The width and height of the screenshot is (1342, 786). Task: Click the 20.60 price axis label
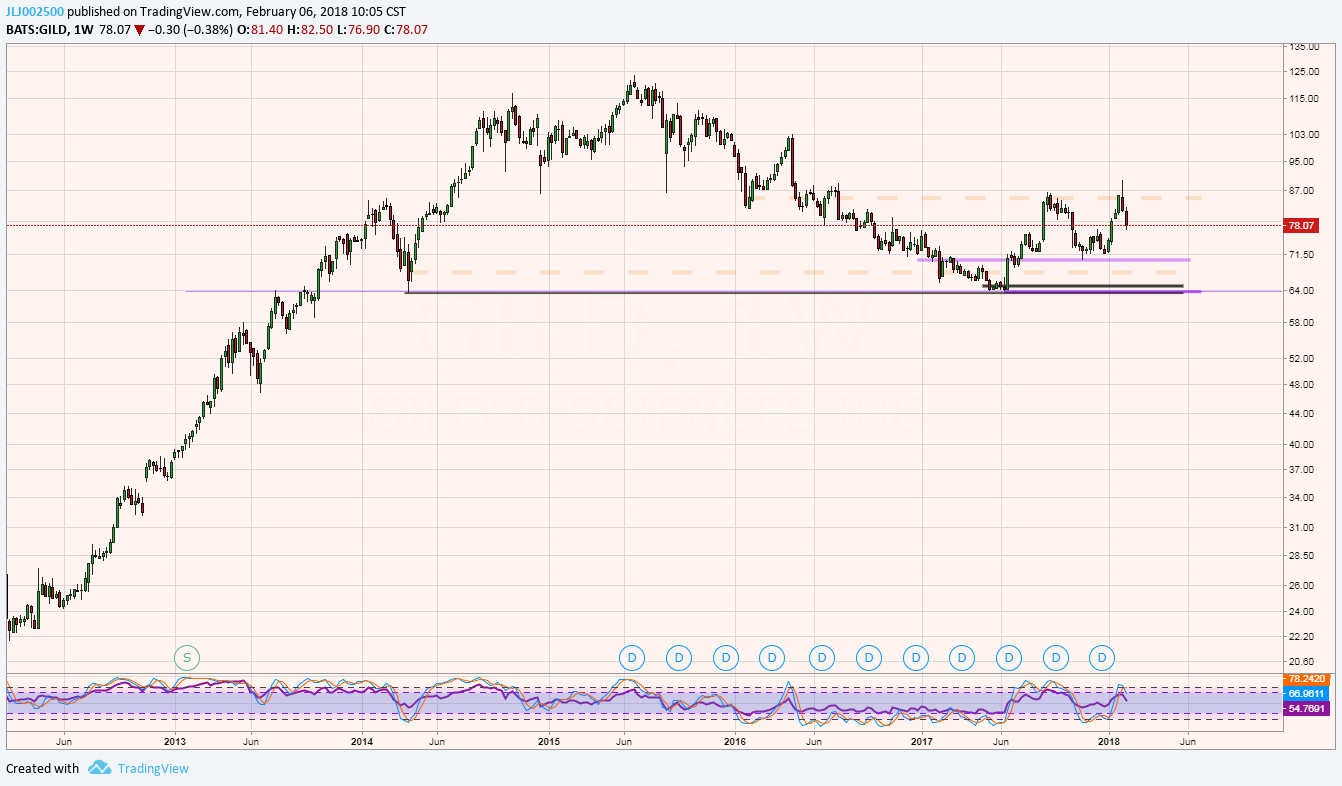[1303, 661]
